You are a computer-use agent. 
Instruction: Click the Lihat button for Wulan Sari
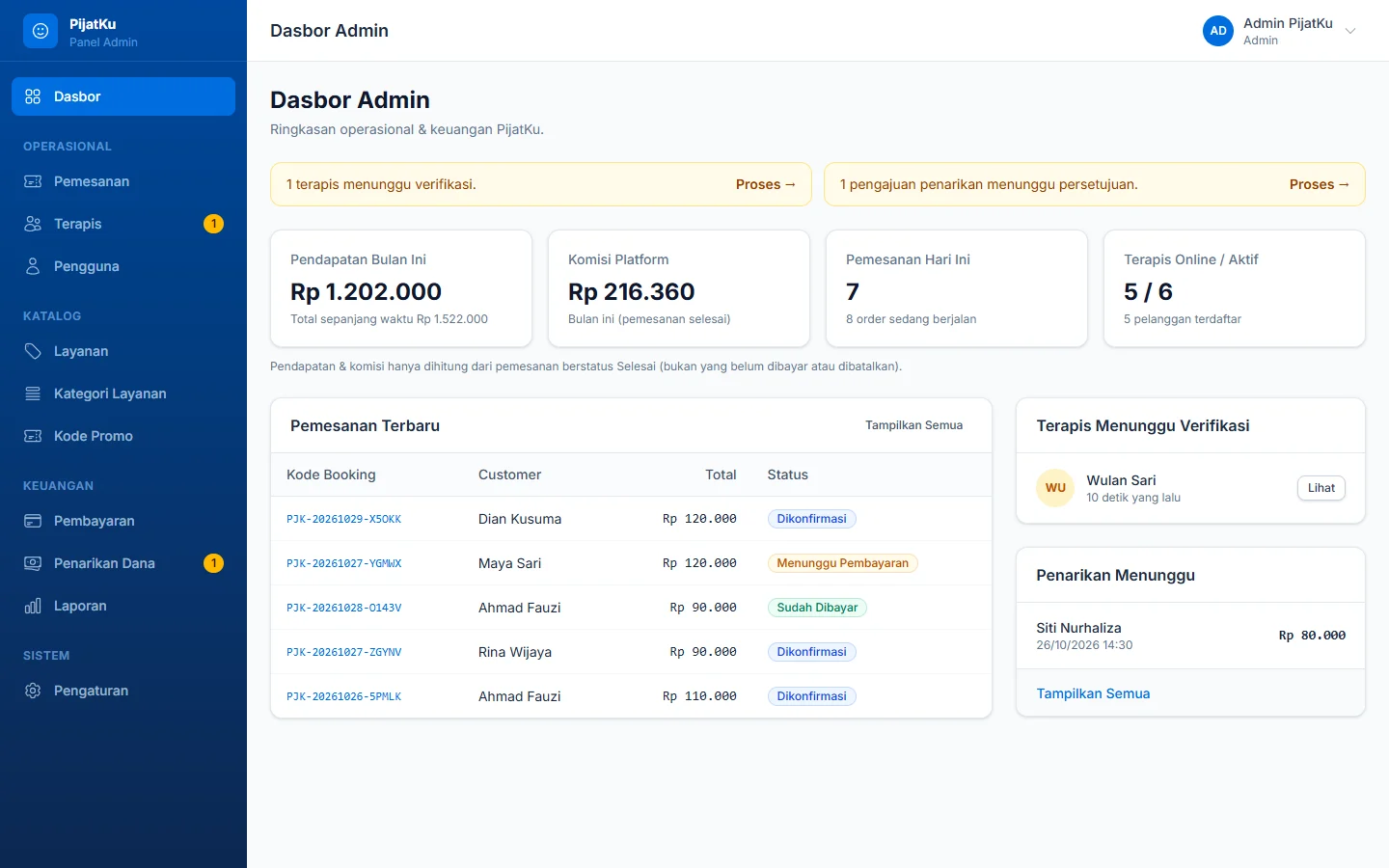(1321, 488)
